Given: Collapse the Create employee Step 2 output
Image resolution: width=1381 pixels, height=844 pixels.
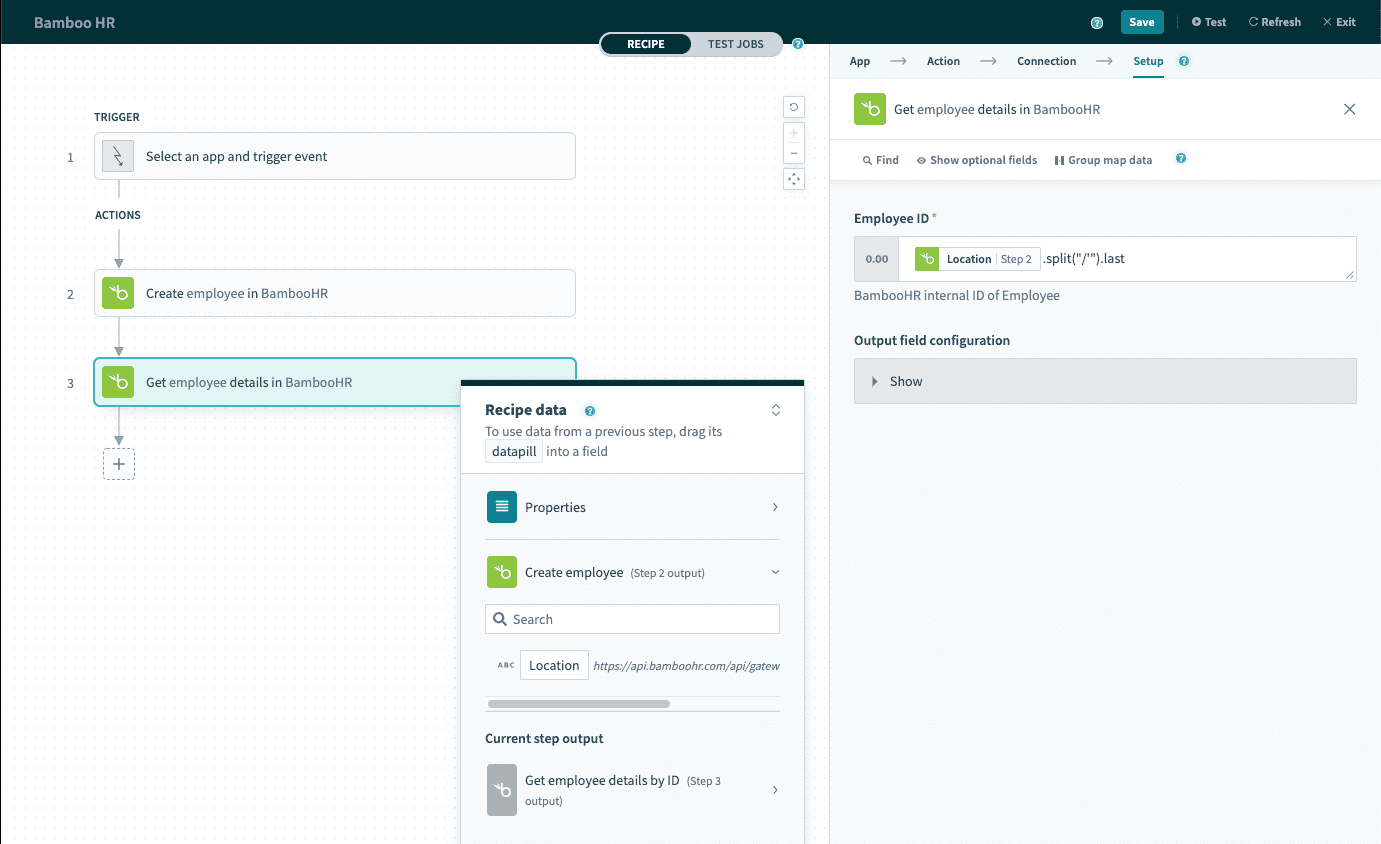Looking at the screenshot, I should pos(775,573).
